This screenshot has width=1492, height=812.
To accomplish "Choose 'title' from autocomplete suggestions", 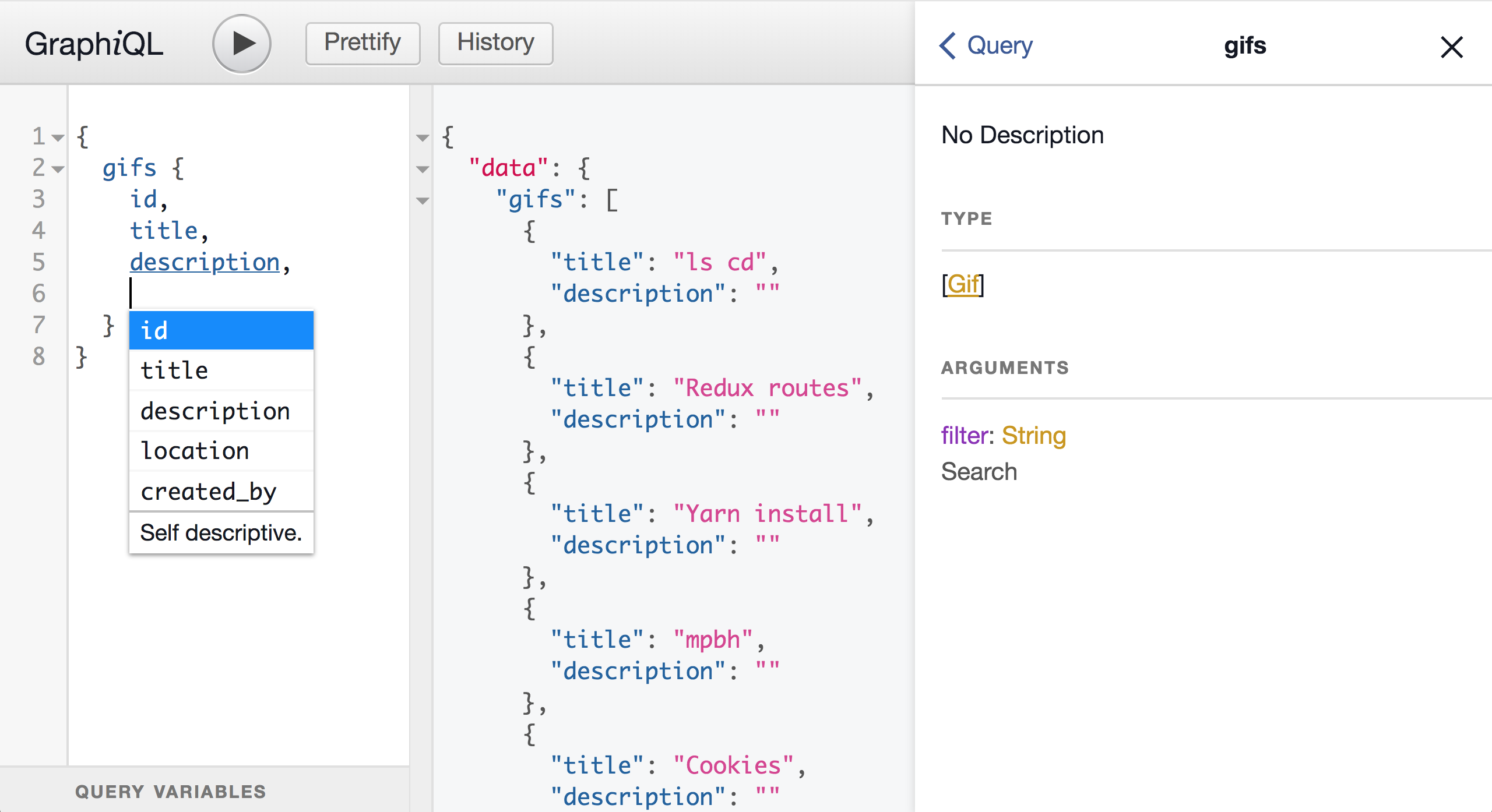I will pos(221,370).
